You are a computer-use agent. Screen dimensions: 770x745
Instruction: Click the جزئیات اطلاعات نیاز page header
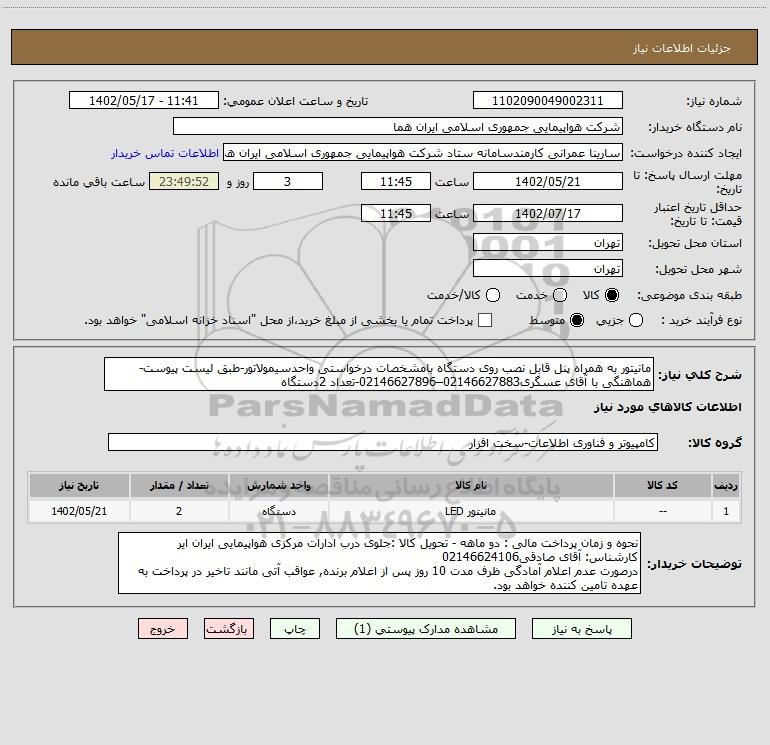(682, 48)
